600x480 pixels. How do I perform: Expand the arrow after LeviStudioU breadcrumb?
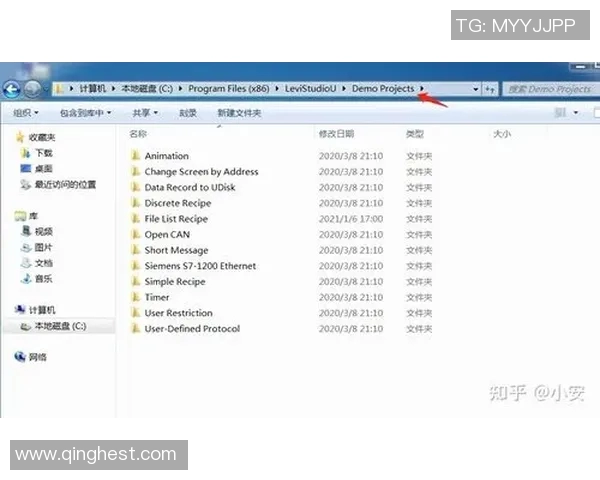pos(344,89)
